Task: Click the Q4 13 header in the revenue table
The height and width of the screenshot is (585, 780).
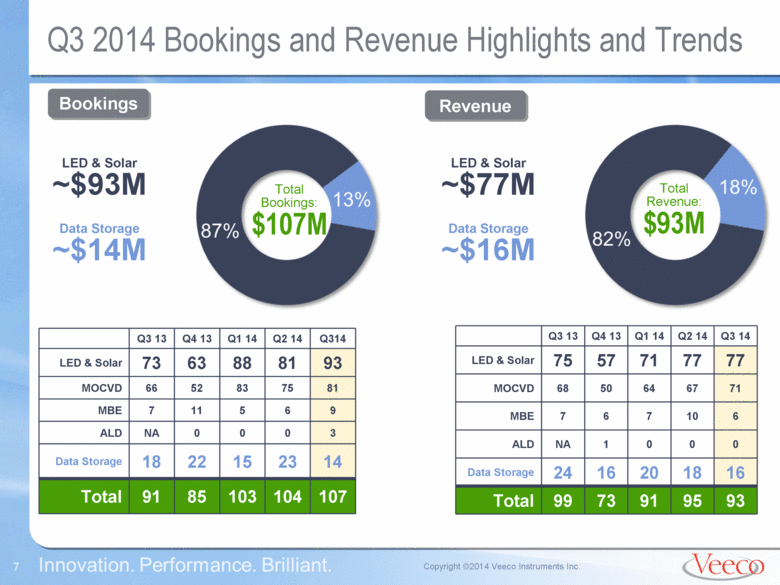Action: pos(606,336)
